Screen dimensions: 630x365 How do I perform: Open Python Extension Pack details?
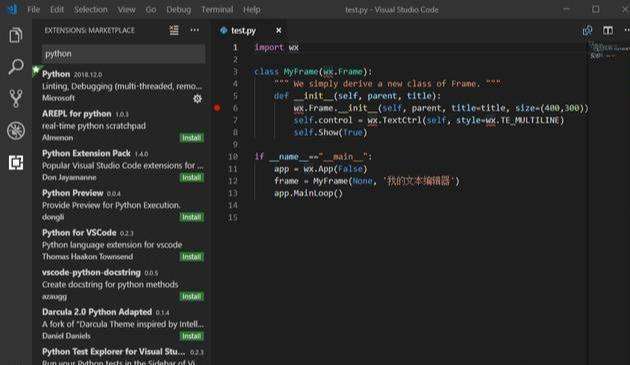coord(122,165)
